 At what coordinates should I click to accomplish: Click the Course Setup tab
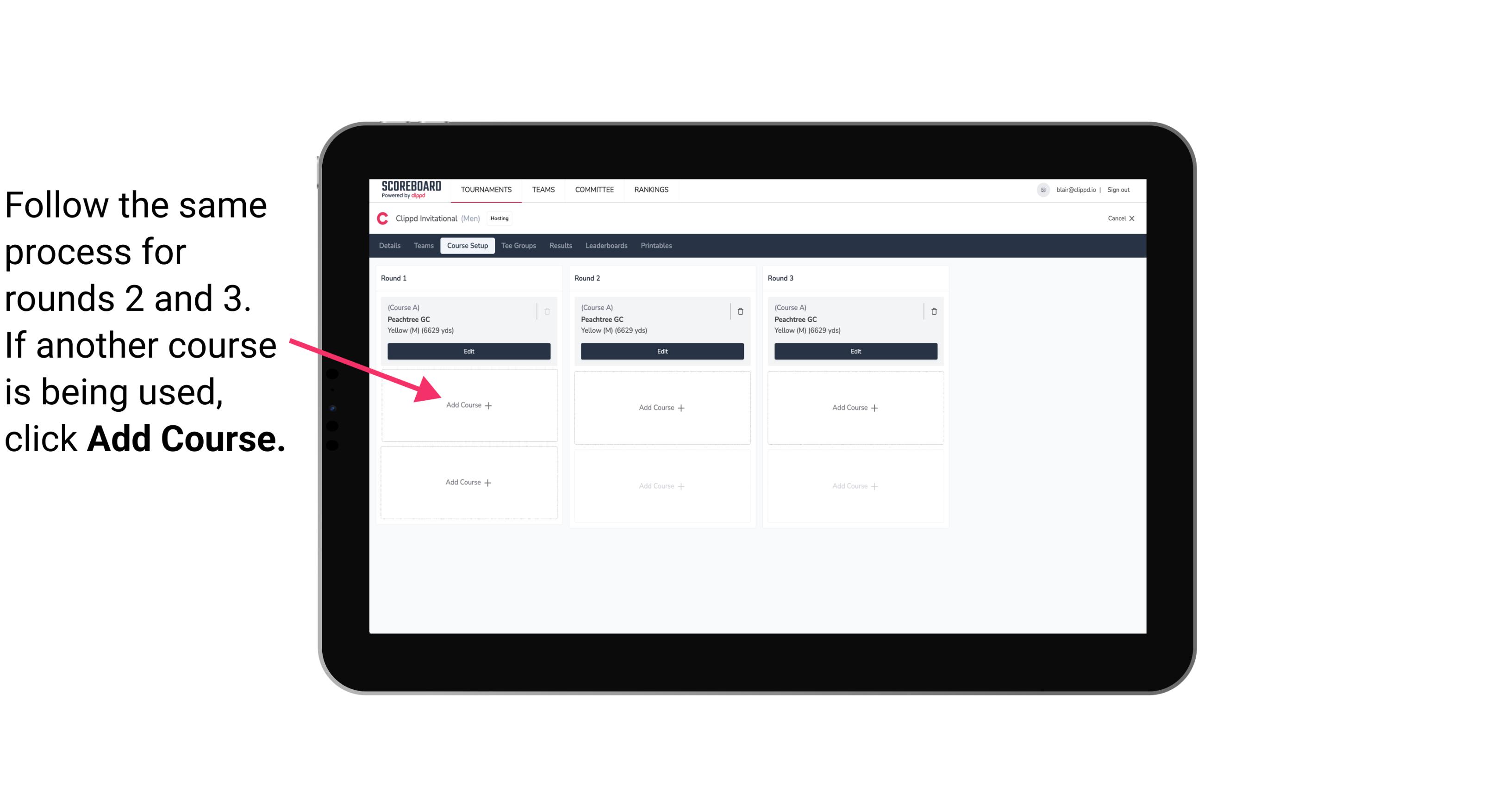pyautogui.click(x=466, y=246)
